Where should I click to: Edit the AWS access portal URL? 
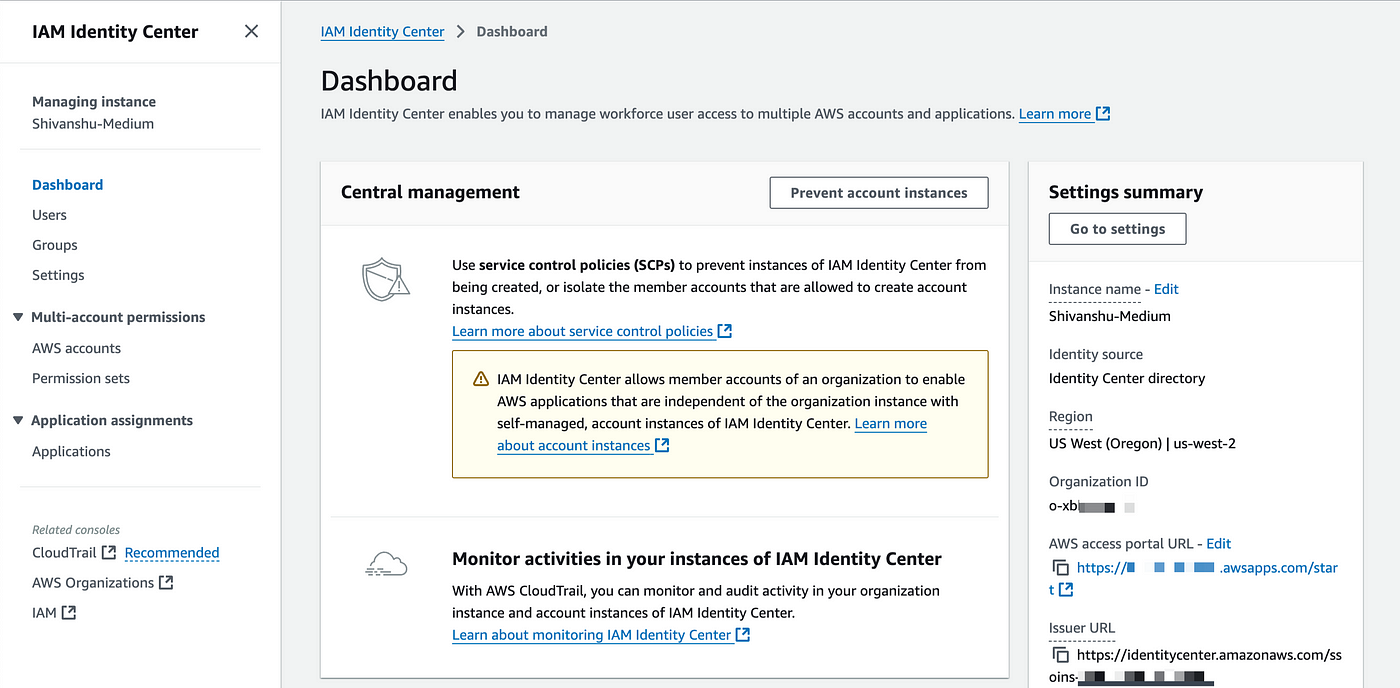(1218, 544)
